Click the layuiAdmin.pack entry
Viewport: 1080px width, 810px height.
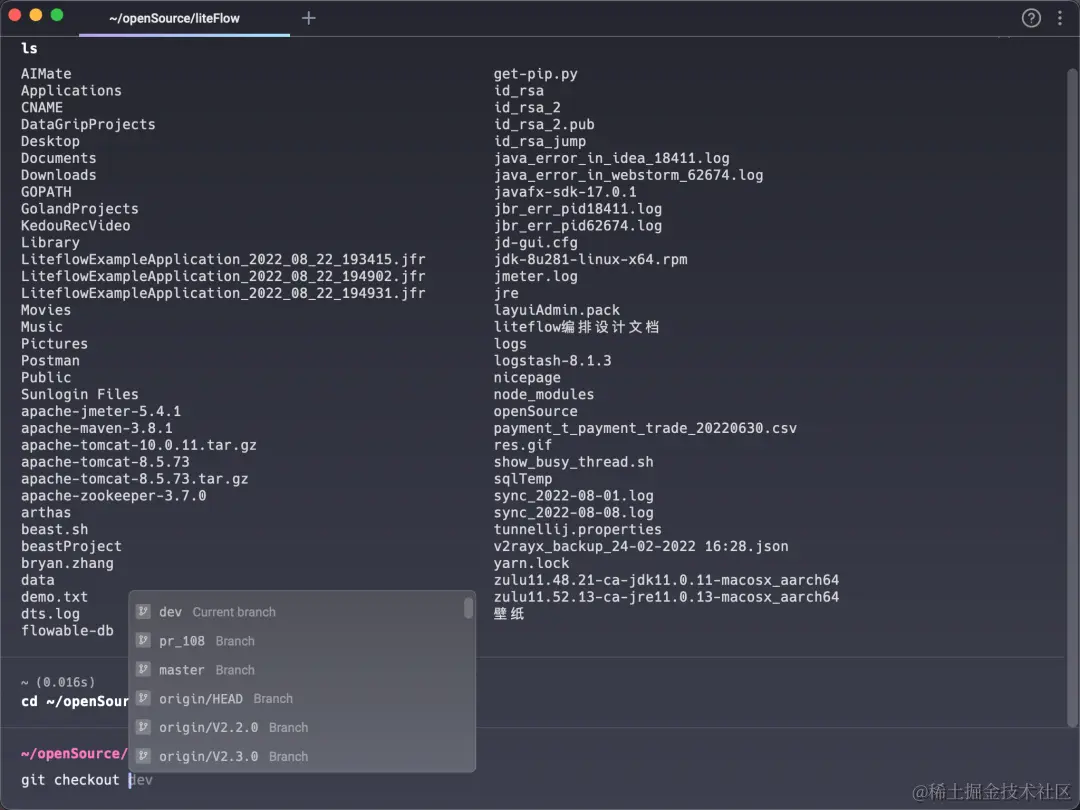click(x=557, y=310)
